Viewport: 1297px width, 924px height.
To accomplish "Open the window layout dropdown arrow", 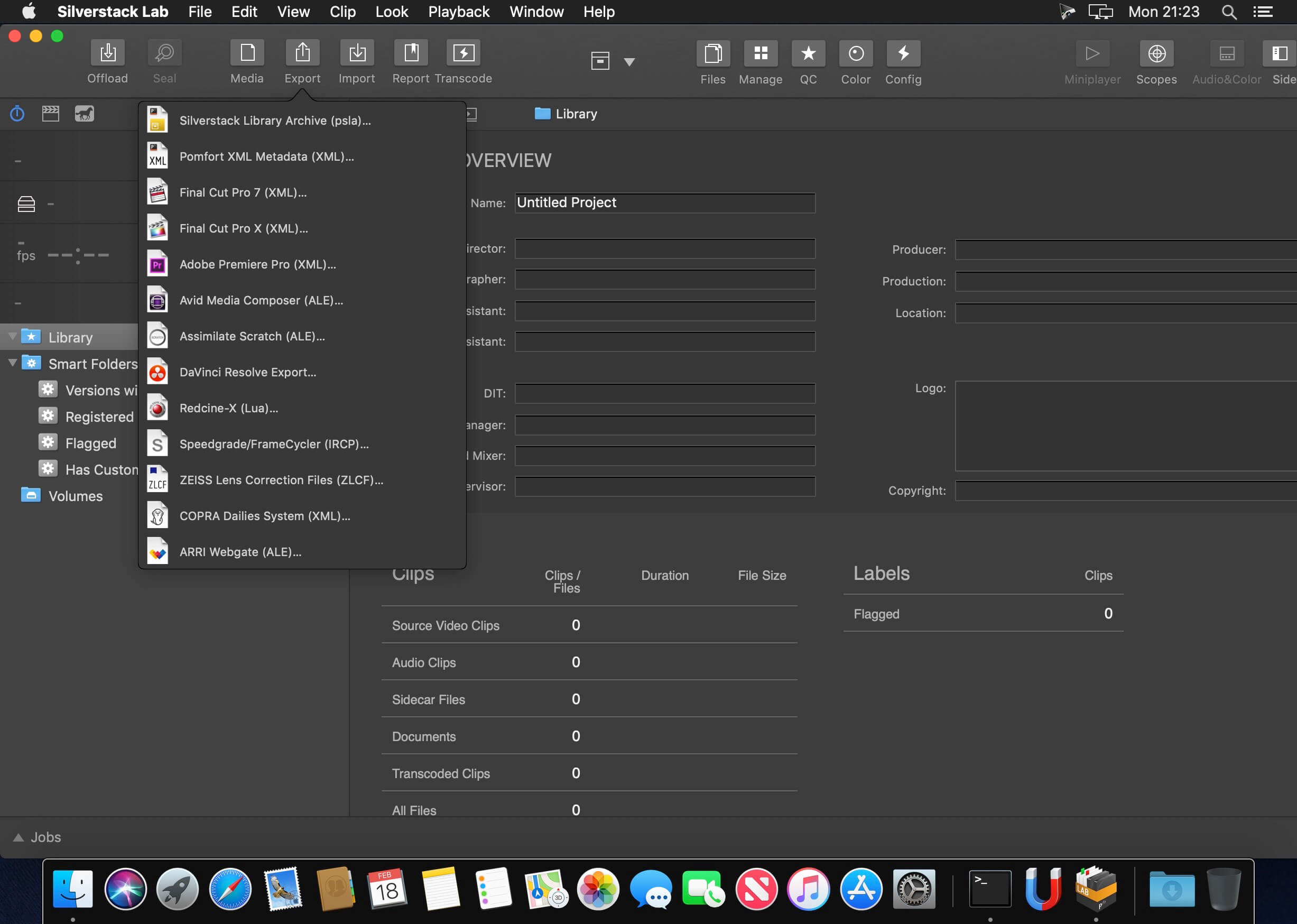I will (629, 61).
